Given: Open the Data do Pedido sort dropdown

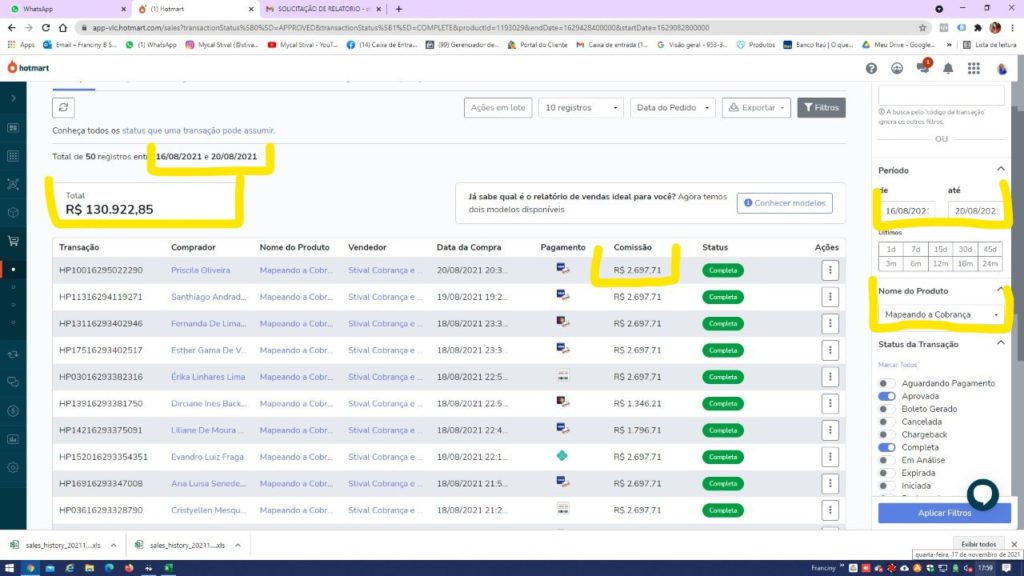Looking at the screenshot, I should pyautogui.click(x=673, y=108).
